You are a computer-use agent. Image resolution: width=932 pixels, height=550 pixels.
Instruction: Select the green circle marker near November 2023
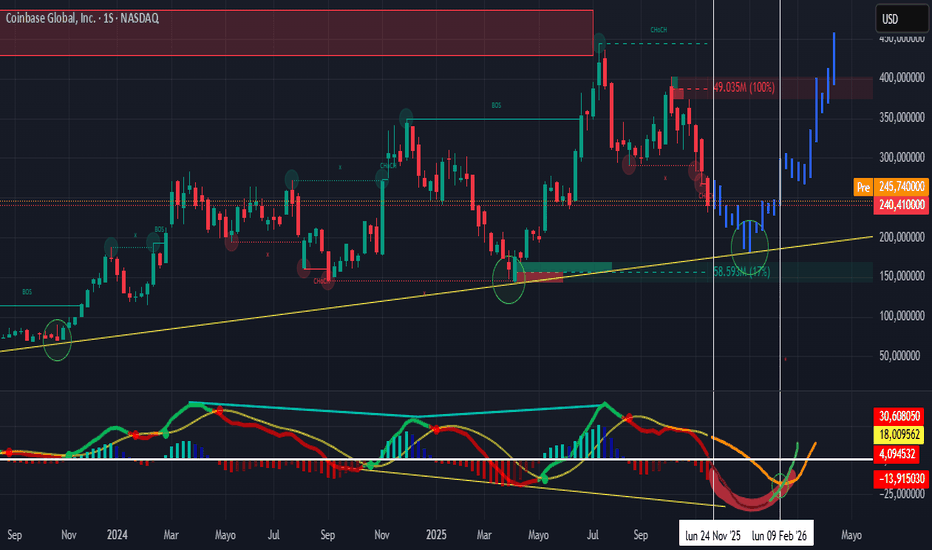pos(58,343)
